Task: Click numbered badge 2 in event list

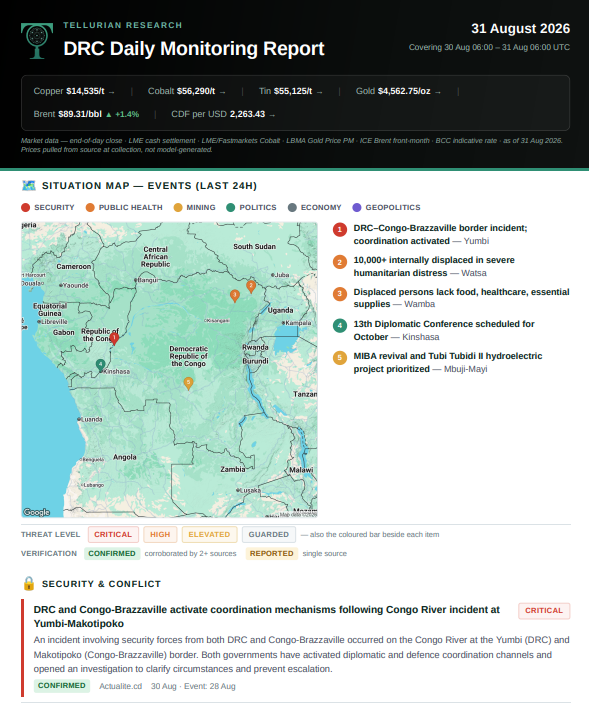Action: click(x=340, y=262)
